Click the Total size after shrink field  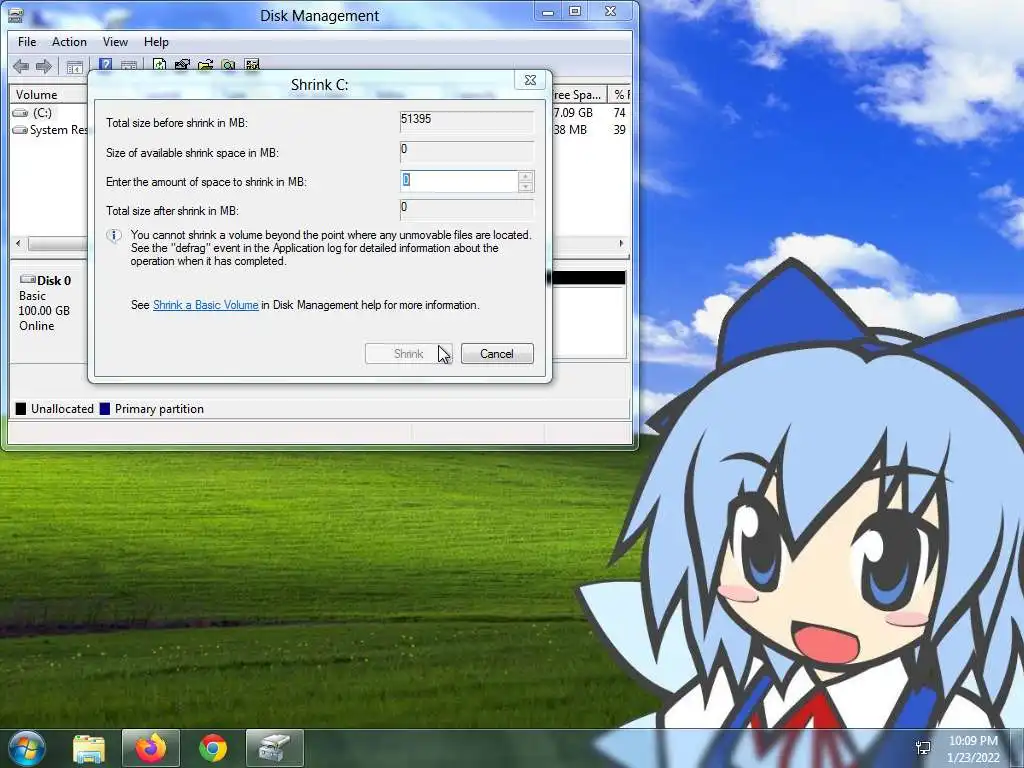[x=466, y=210]
